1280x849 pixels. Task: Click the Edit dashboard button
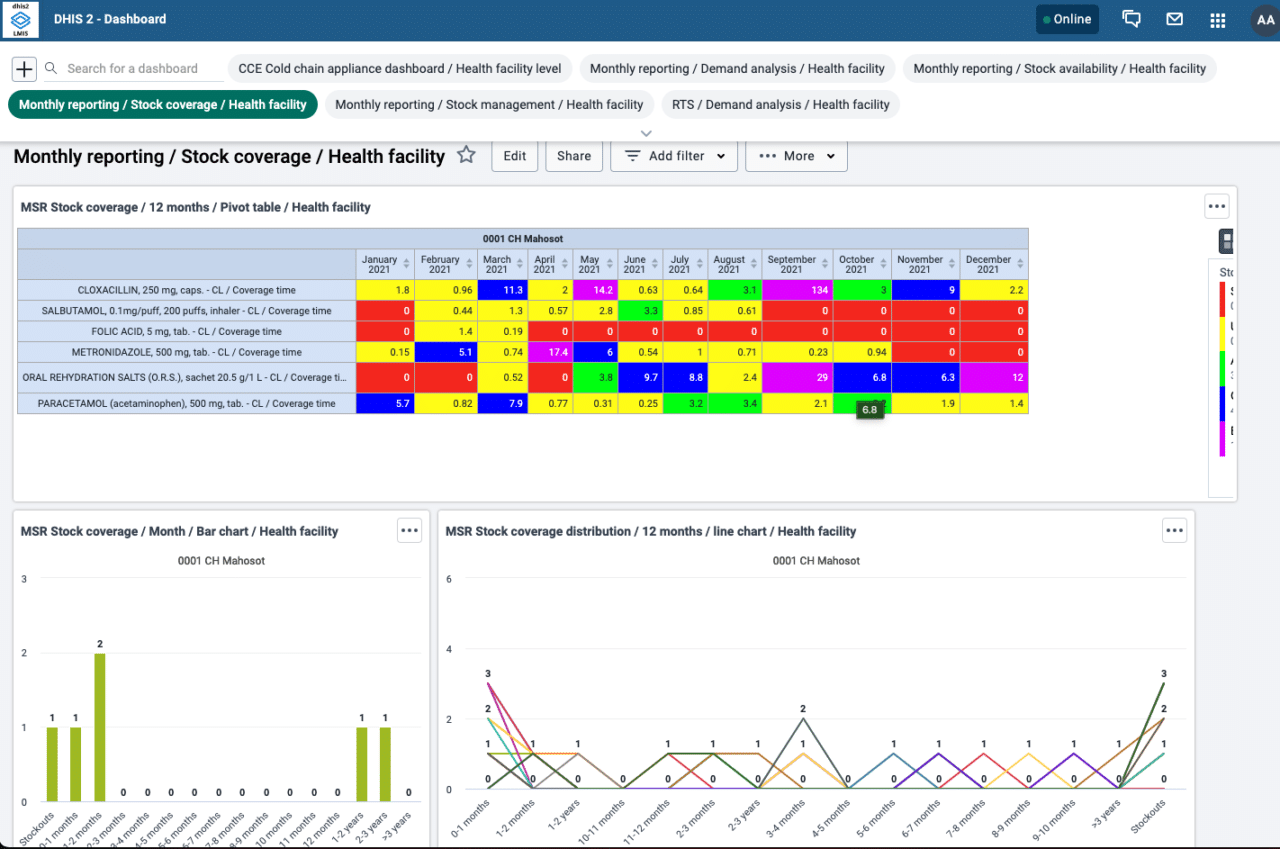click(x=514, y=156)
